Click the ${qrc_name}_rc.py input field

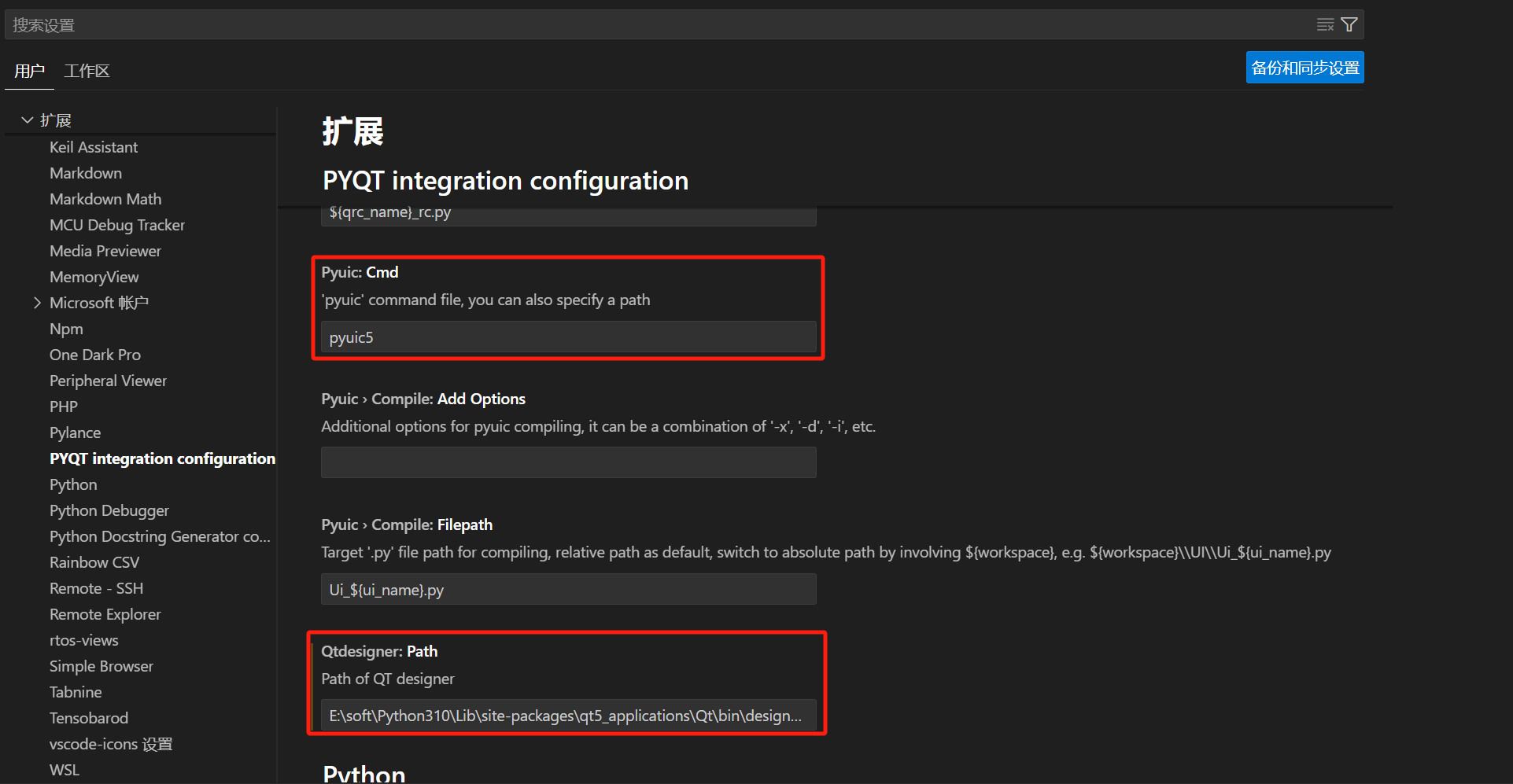click(568, 215)
